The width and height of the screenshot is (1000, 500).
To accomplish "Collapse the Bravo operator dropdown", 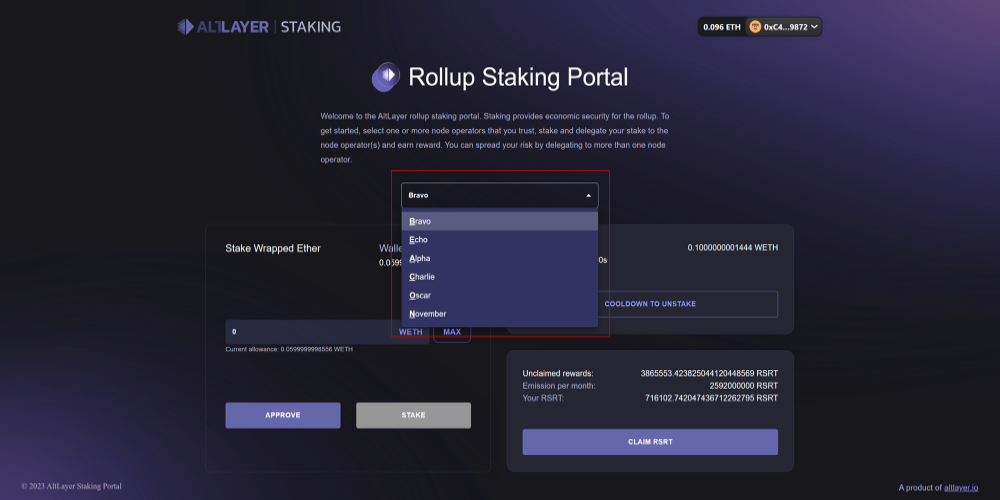I will pyautogui.click(x=500, y=196).
